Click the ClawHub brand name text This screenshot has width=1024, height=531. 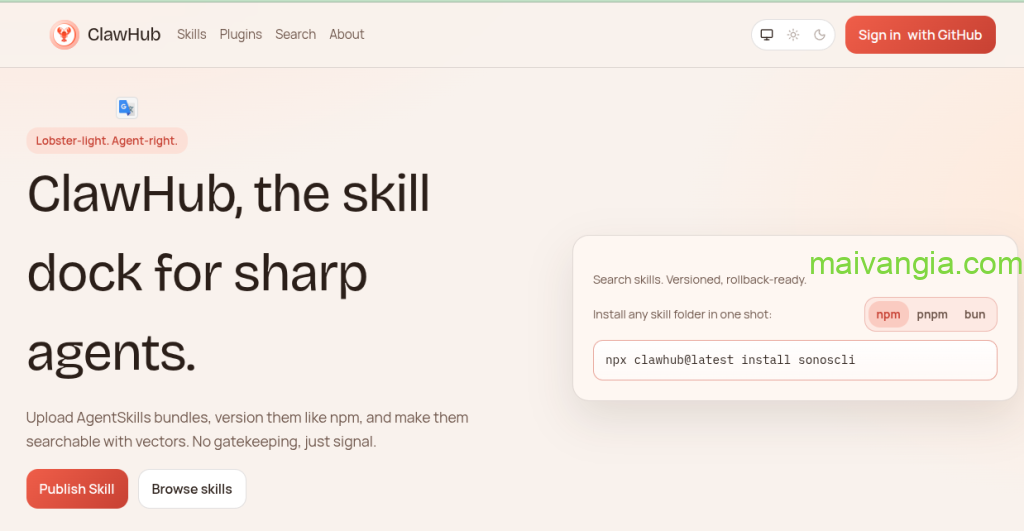point(124,35)
